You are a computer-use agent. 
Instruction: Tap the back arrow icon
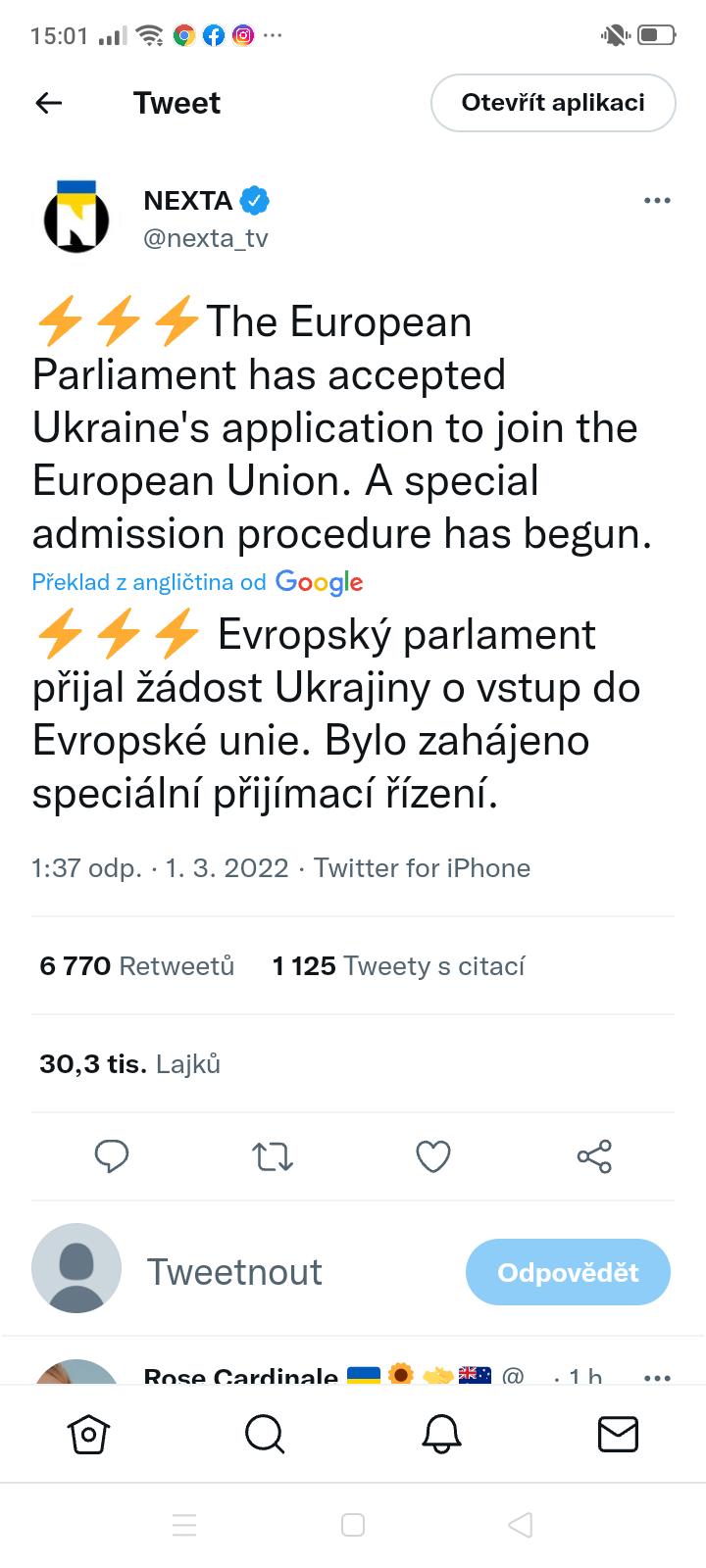coord(48,103)
